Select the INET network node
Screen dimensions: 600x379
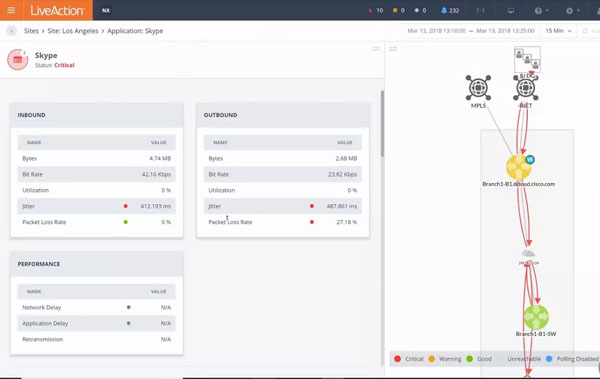[x=526, y=88]
